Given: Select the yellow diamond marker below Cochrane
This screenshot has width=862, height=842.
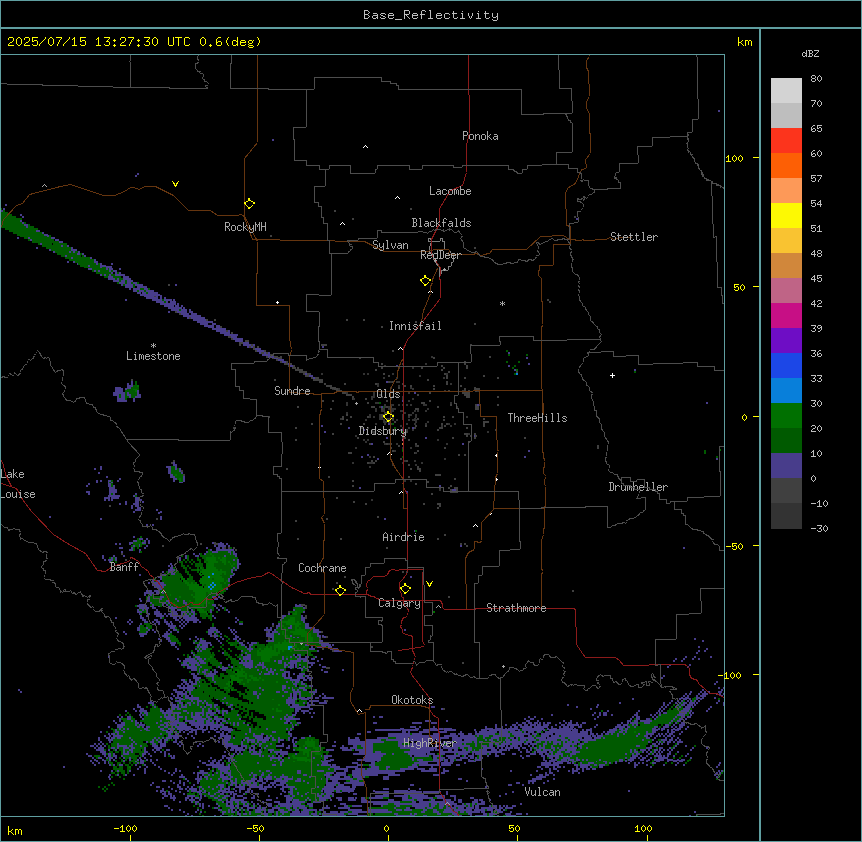Looking at the screenshot, I should tap(340, 590).
